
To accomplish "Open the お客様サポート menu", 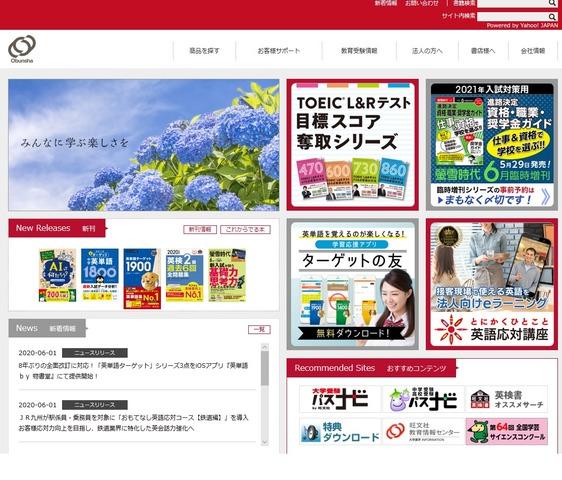I will pyautogui.click(x=279, y=51).
